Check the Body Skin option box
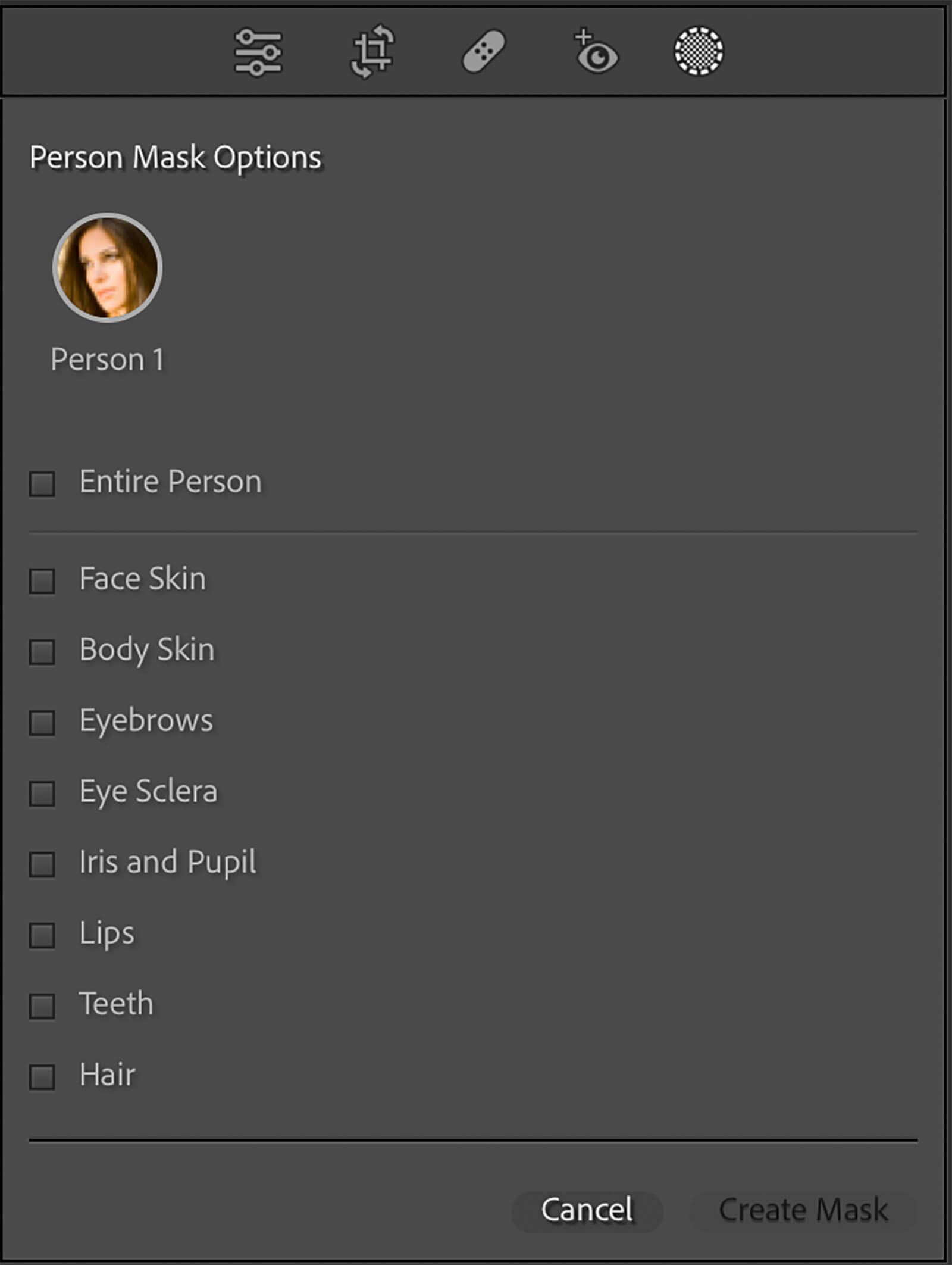The width and height of the screenshot is (952, 1265). (42, 652)
